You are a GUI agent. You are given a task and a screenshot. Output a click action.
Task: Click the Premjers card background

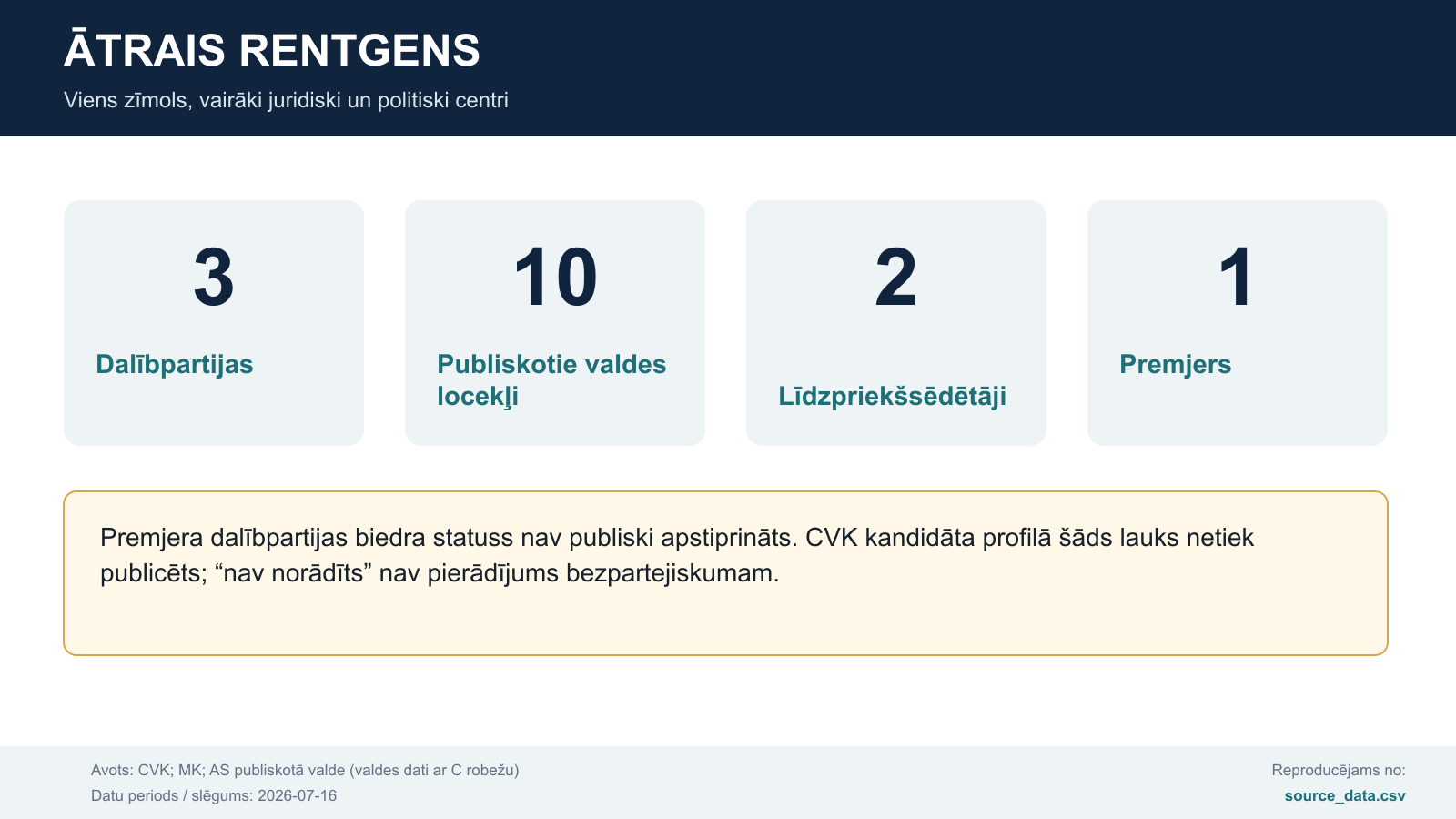1238,323
